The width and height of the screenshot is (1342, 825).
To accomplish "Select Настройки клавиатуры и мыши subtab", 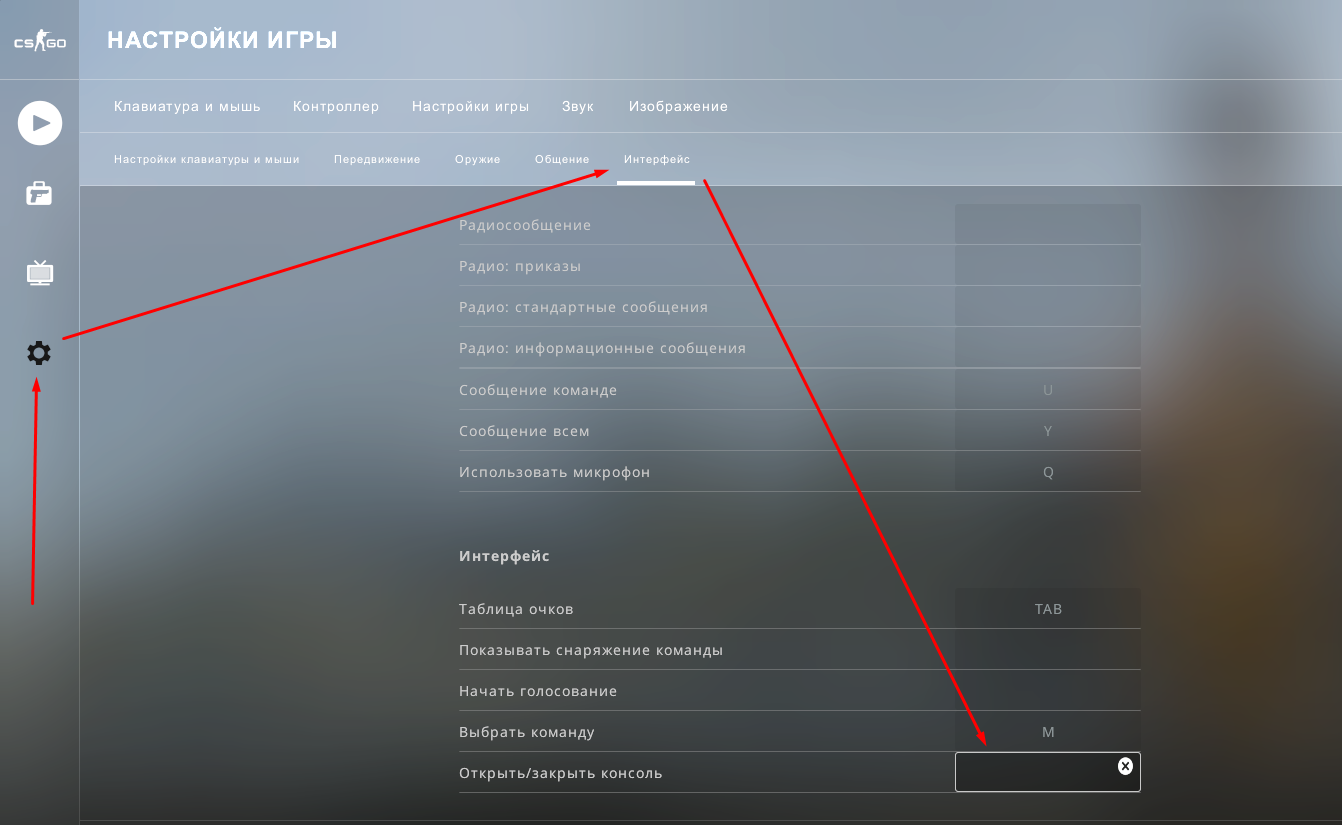I will [x=207, y=159].
